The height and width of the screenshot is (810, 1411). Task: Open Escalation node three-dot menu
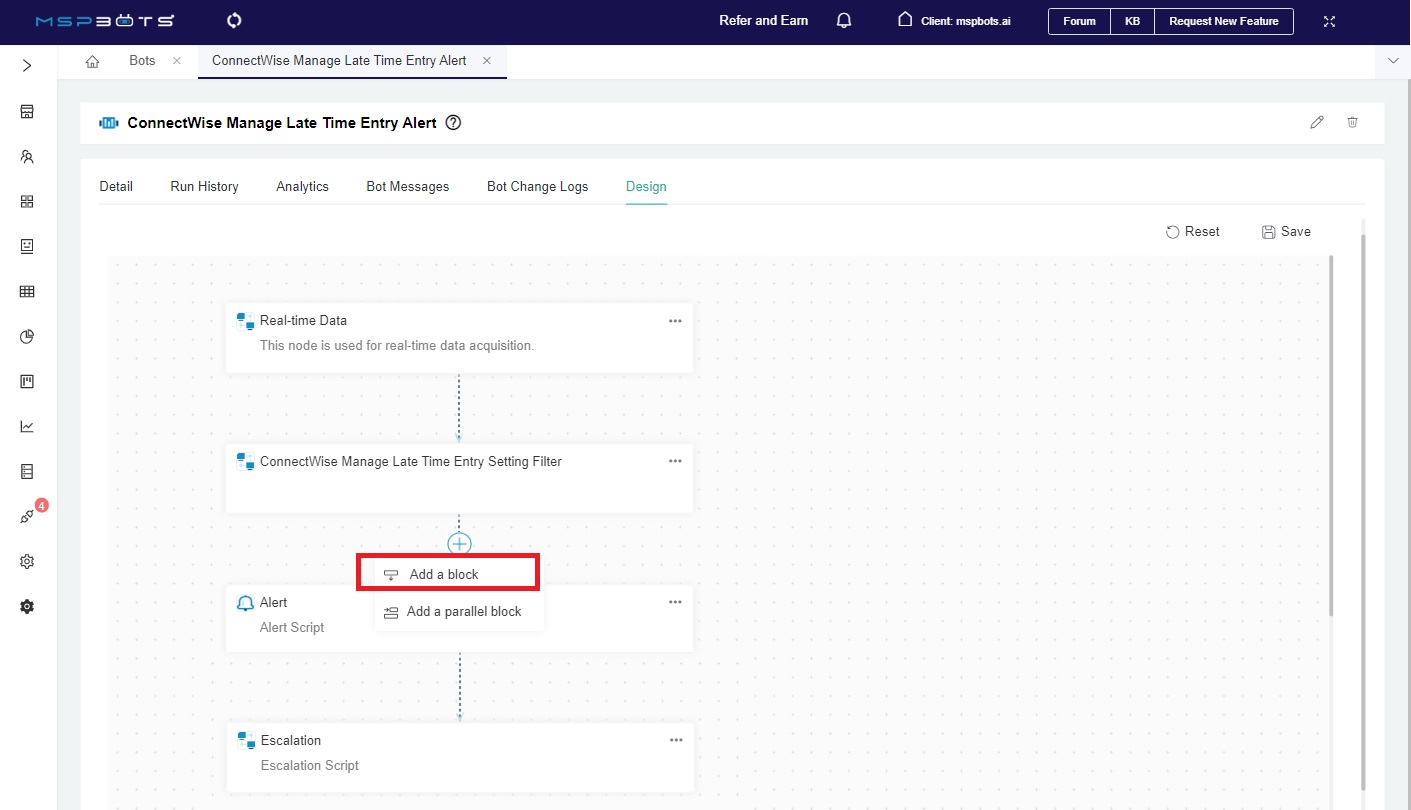coord(676,740)
